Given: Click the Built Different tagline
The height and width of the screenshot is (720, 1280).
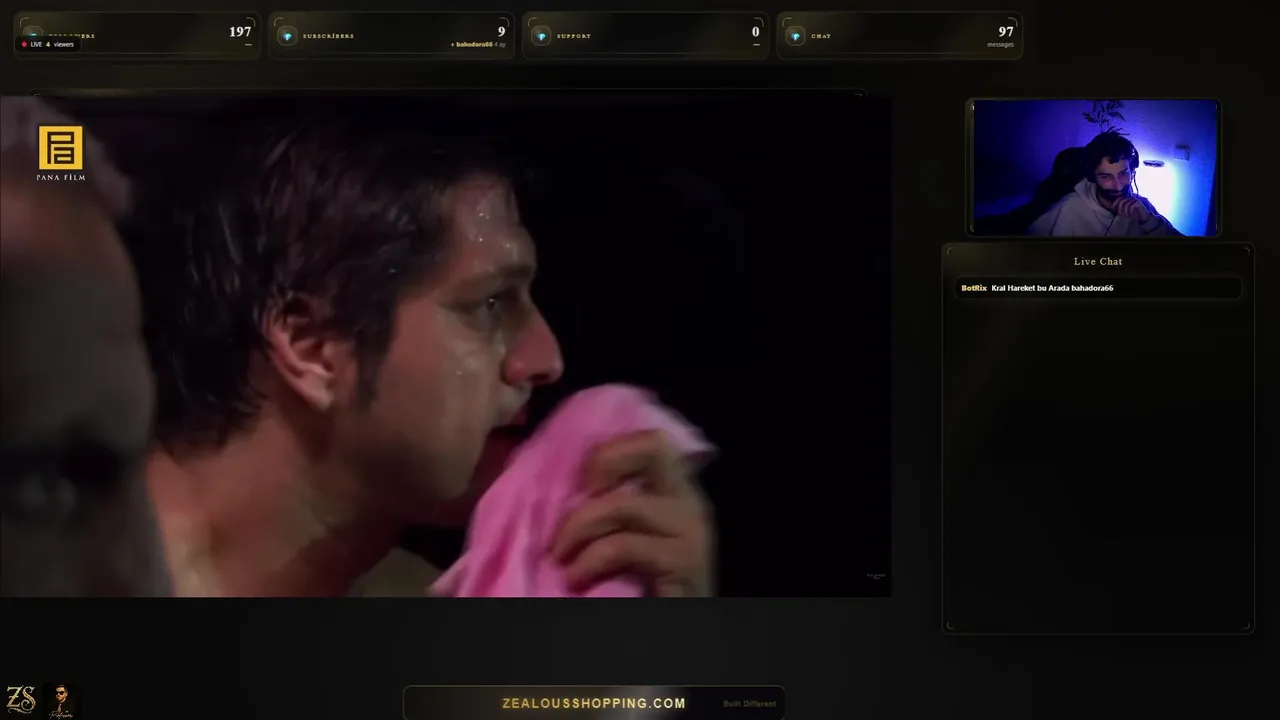Looking at the screenshot, I should 750,704.
